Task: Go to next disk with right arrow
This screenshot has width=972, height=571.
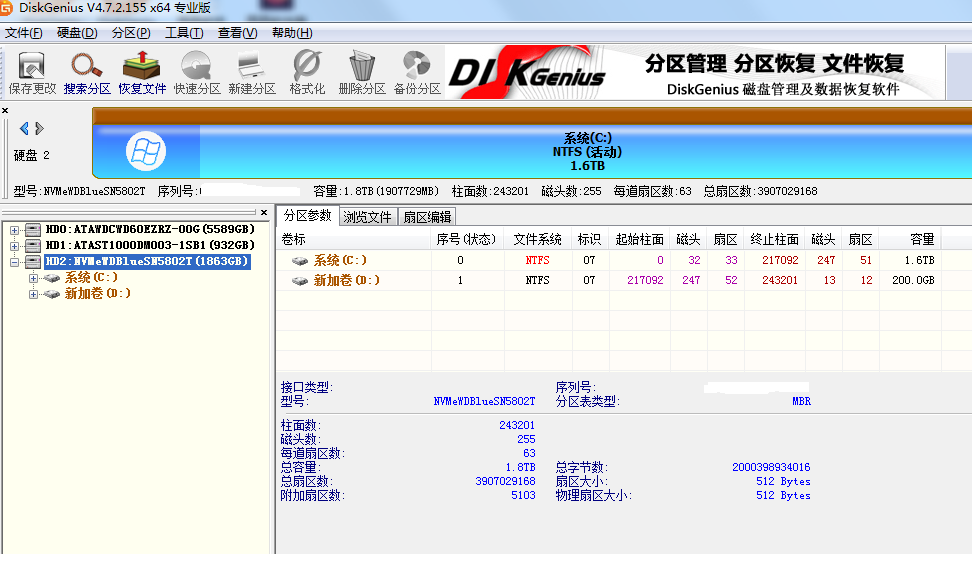Action: [x=40, y=128]
